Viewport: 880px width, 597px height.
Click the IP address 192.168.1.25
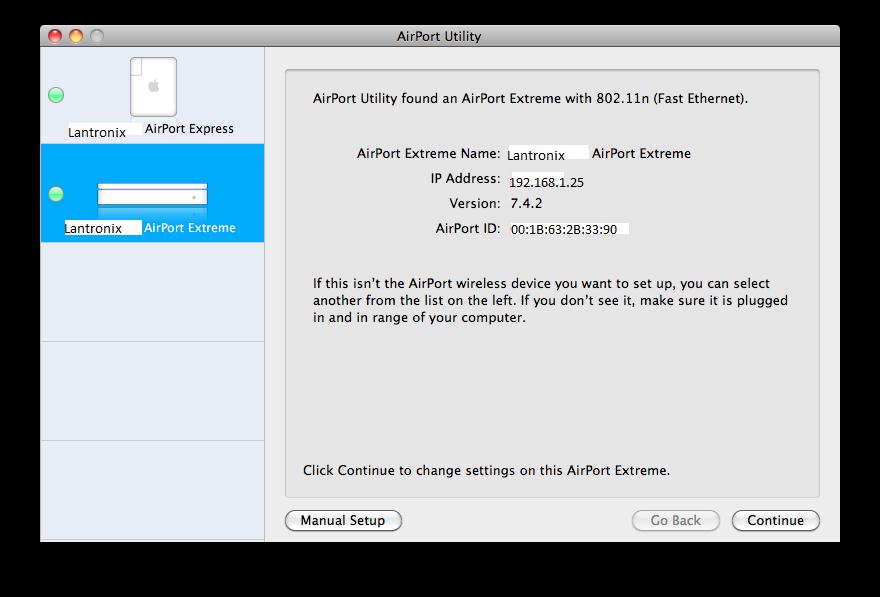546,183
